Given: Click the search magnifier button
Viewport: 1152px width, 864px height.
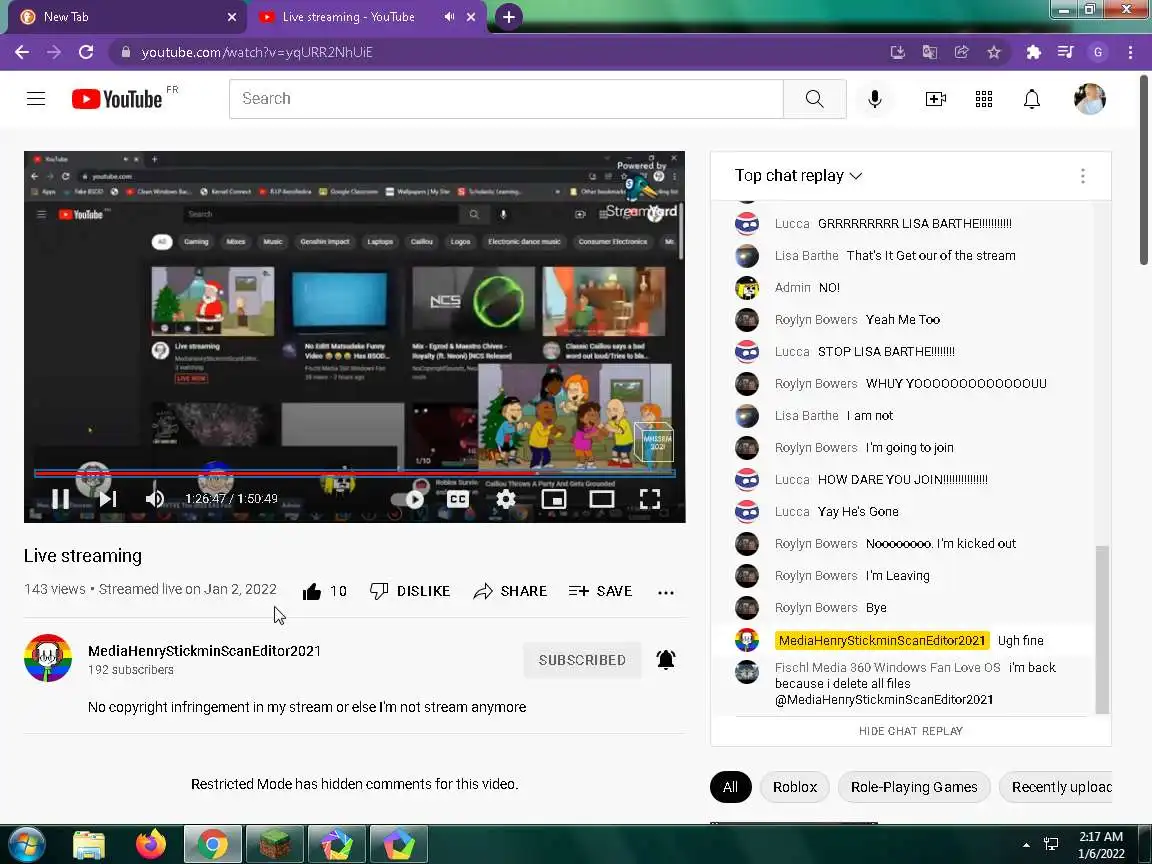Looking at the screenshot, I should [814, 98].
